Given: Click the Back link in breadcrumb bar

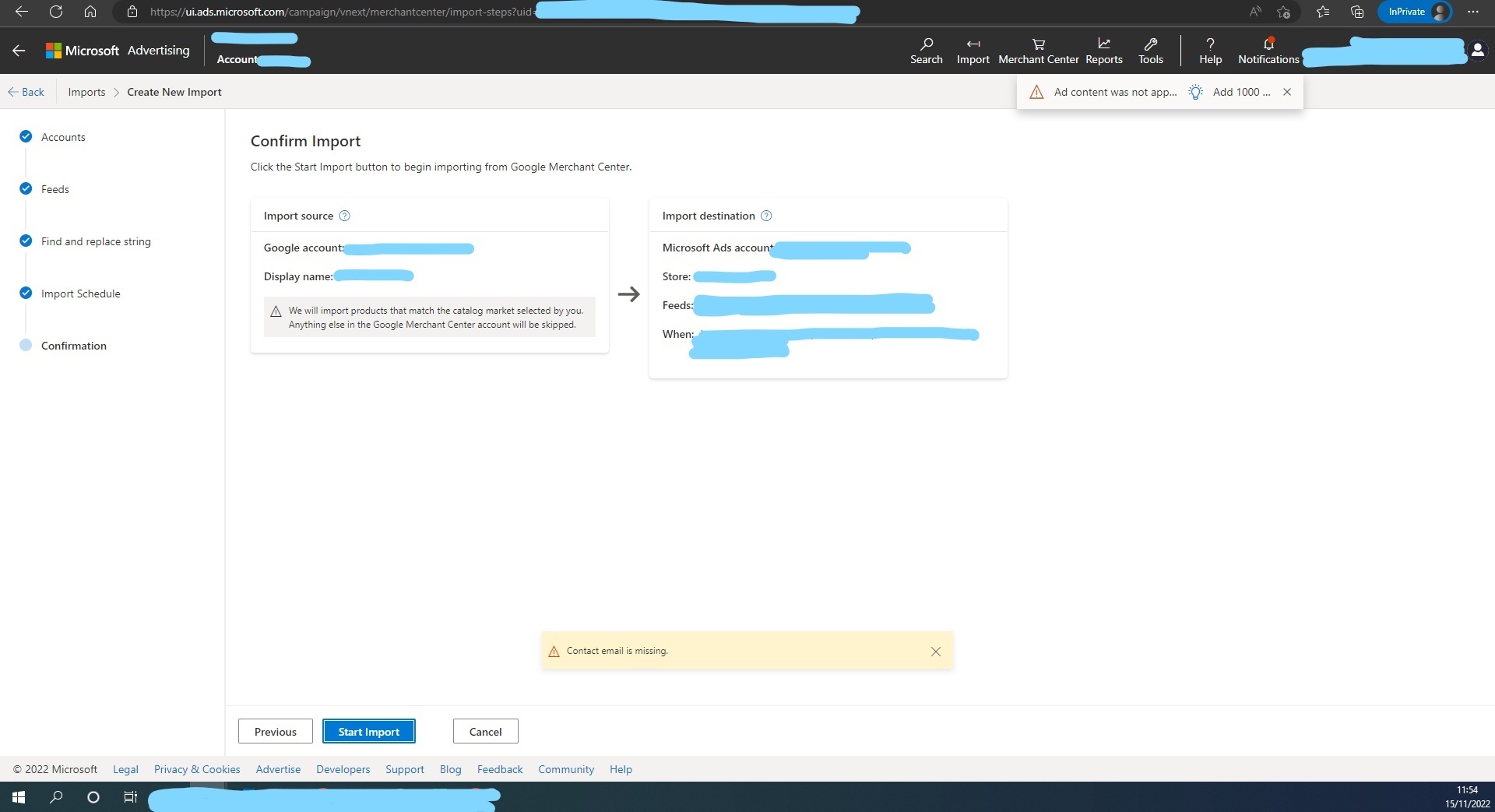Looking at the screenshot, I should pos(26,92).
